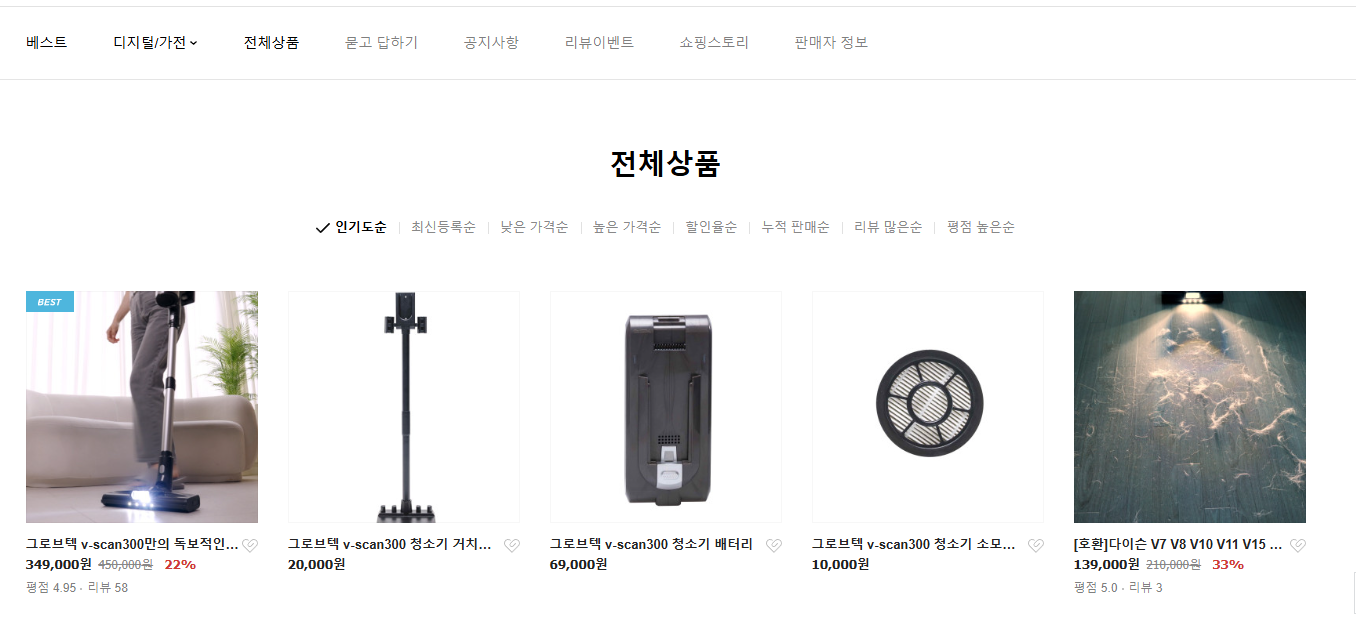Open 공지사항 notices

click(491, 43)
